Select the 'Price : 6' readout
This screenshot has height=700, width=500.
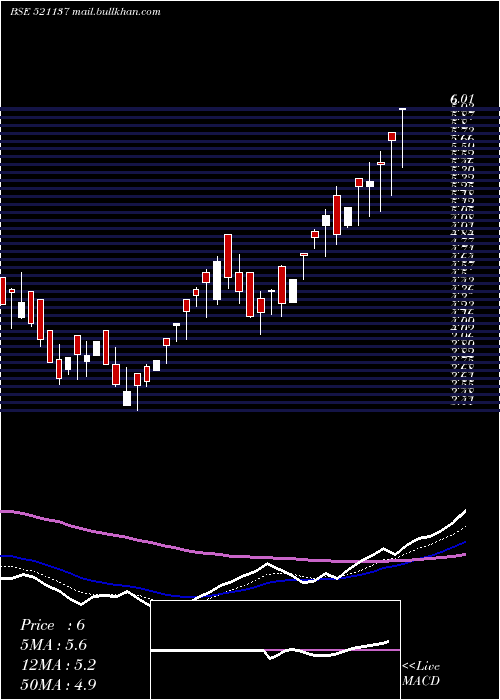[52, 625]
